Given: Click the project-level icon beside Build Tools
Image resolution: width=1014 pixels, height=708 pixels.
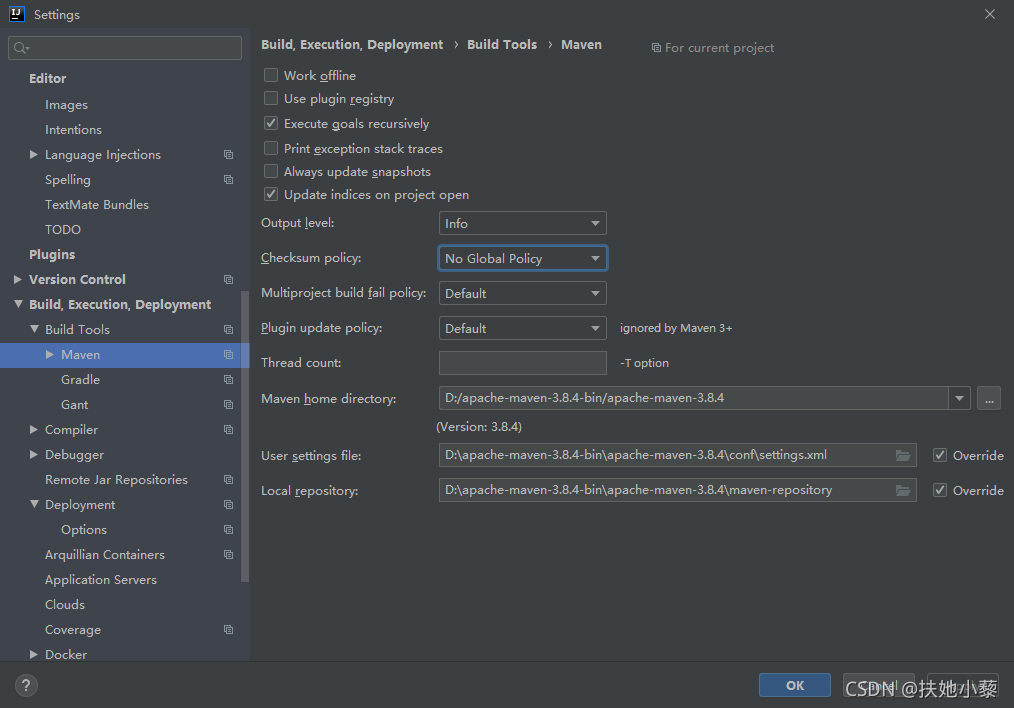Looking at the screenshot, I should [x=228, y=330].
